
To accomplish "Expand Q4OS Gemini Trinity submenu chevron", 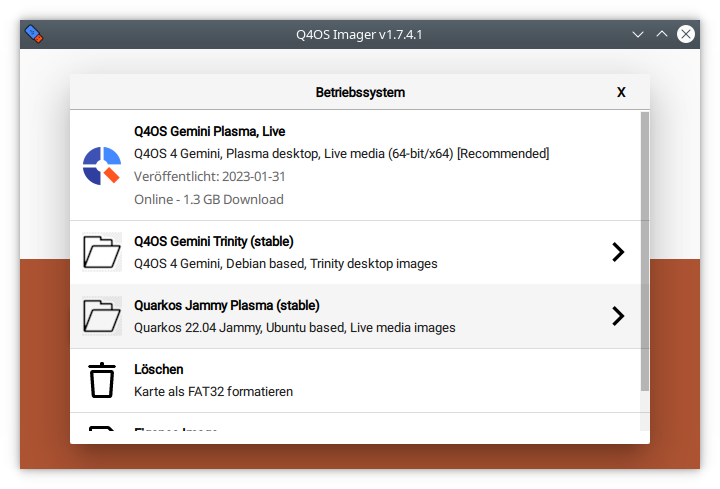I will click(618, 252).
